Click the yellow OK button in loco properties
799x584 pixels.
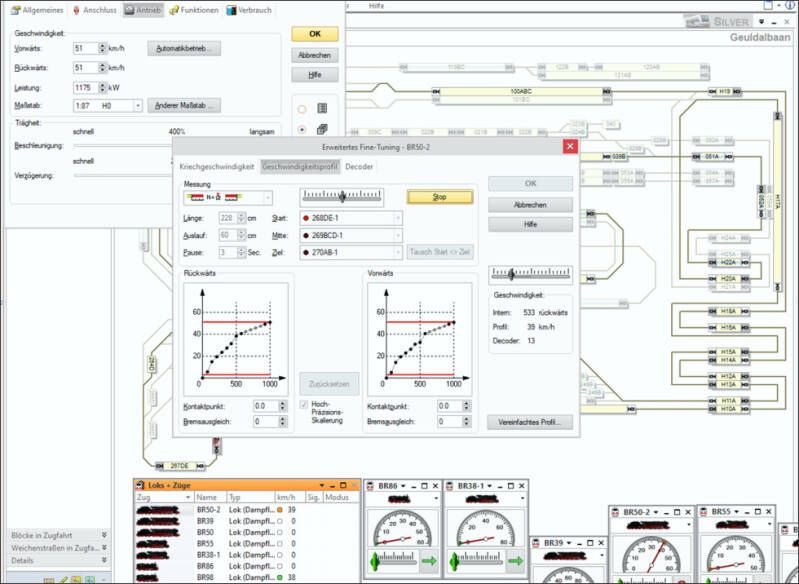(x=315, y=34)
